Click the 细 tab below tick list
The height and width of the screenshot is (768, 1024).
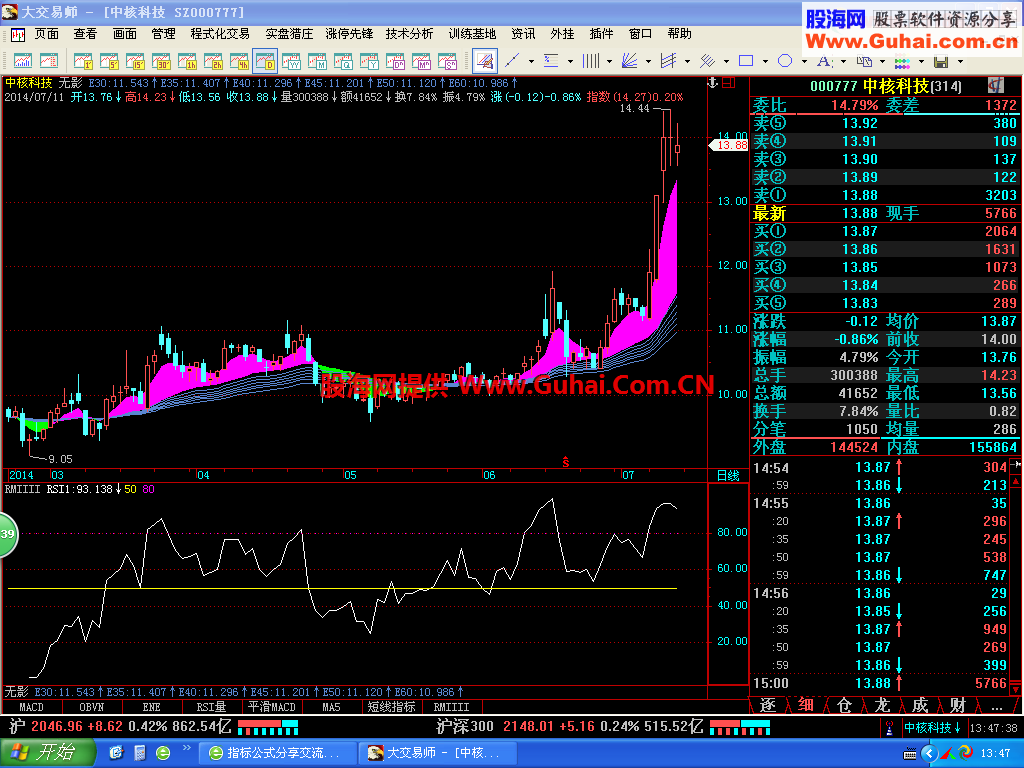coord(806,705)
